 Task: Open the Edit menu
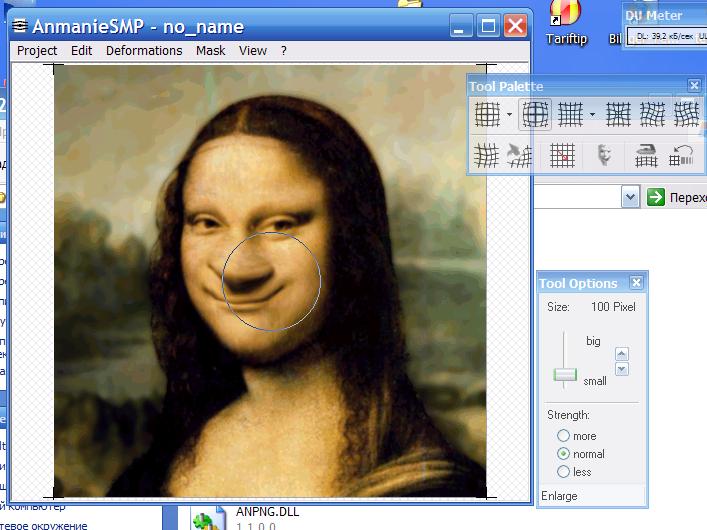(81, 51)
